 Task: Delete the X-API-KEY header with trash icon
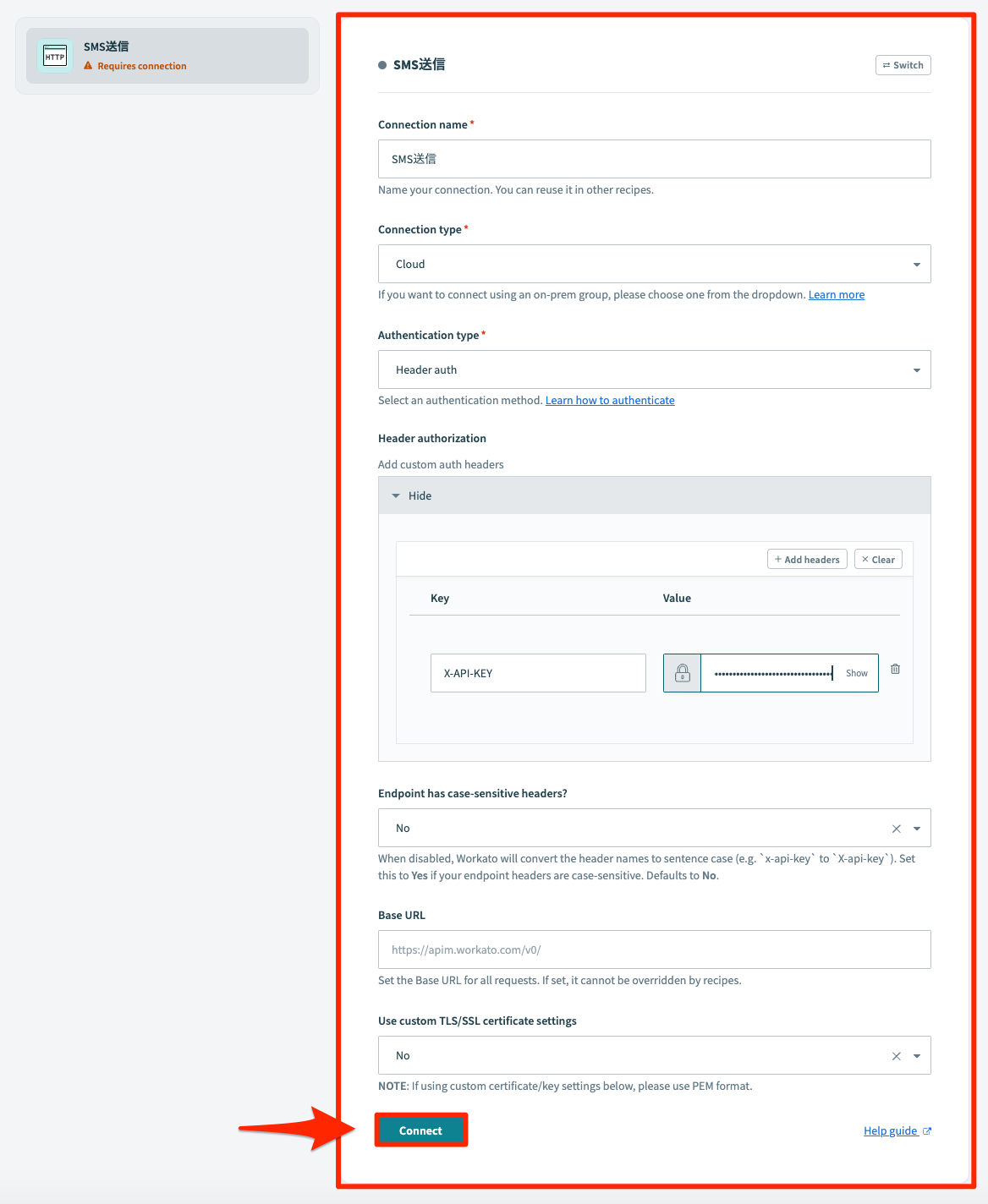[895, 669]
